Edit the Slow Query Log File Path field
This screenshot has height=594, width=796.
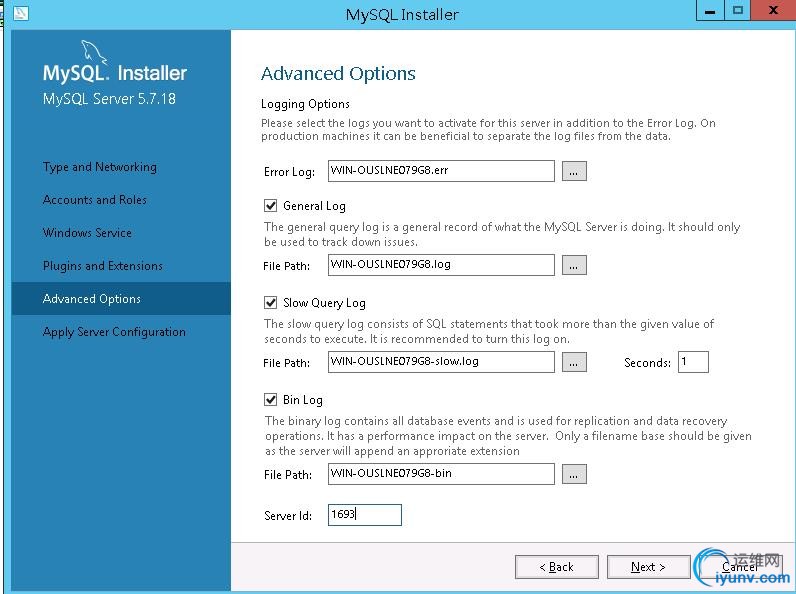click(x=441, y=362)
